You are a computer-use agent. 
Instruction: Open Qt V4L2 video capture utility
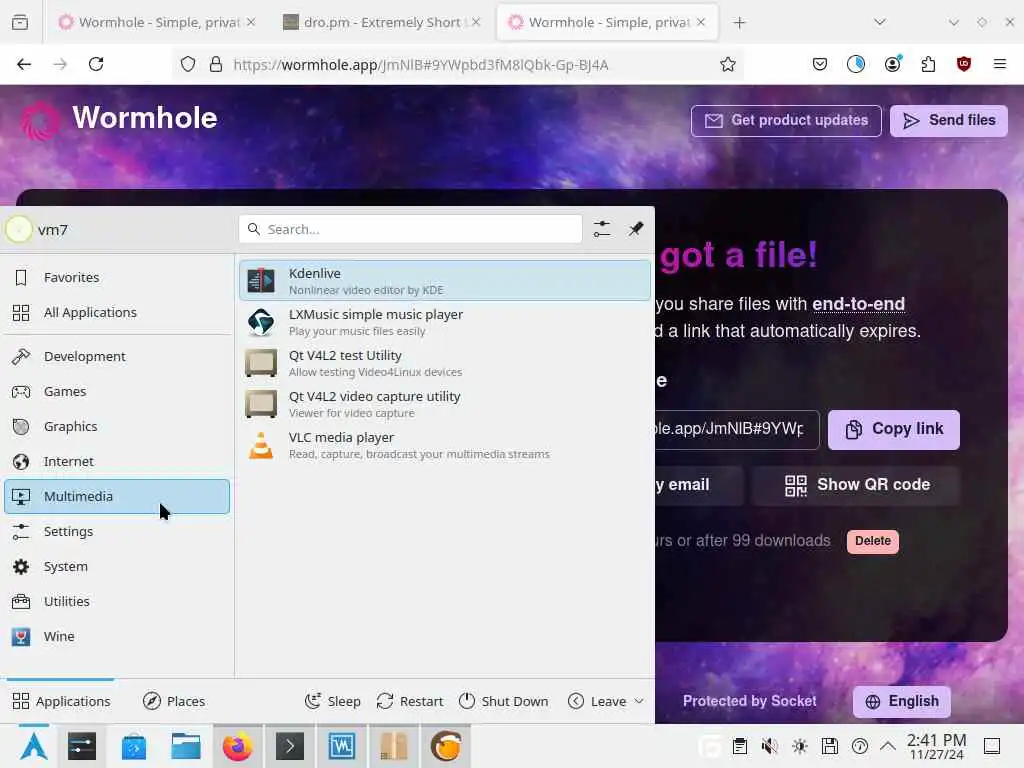[445, 404]
